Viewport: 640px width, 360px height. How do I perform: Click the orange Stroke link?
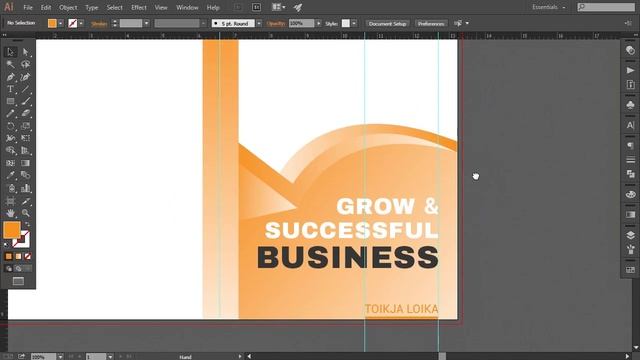pos(99,24)
